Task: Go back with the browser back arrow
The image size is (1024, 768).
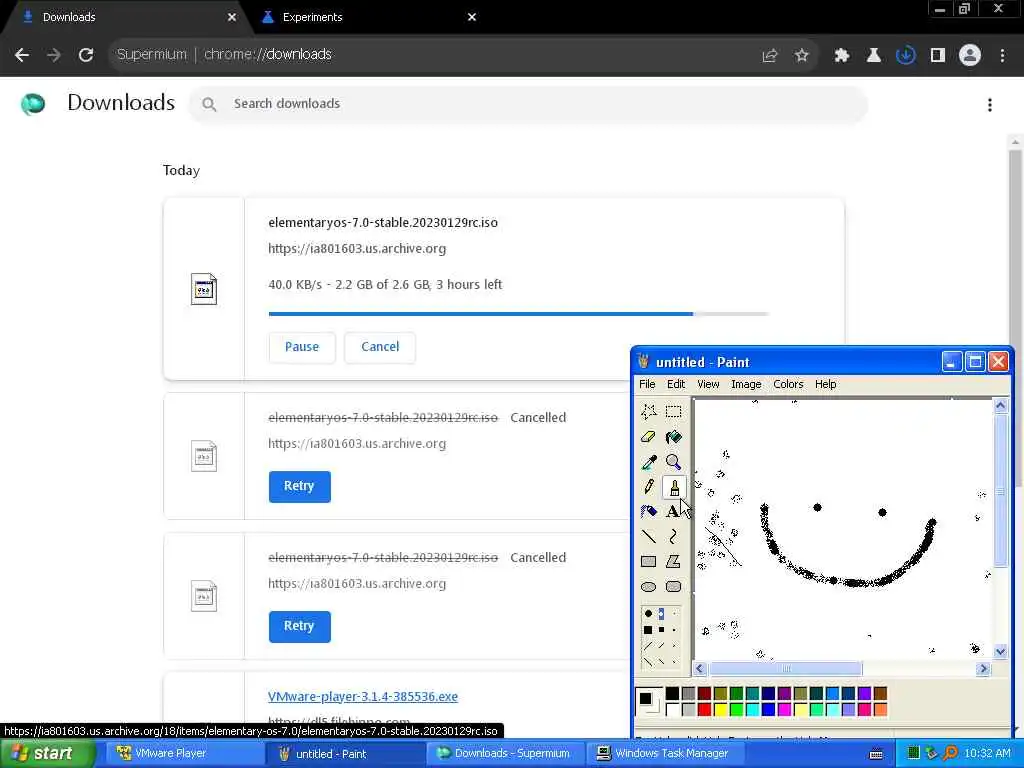Action: click(x=22, y=55)
